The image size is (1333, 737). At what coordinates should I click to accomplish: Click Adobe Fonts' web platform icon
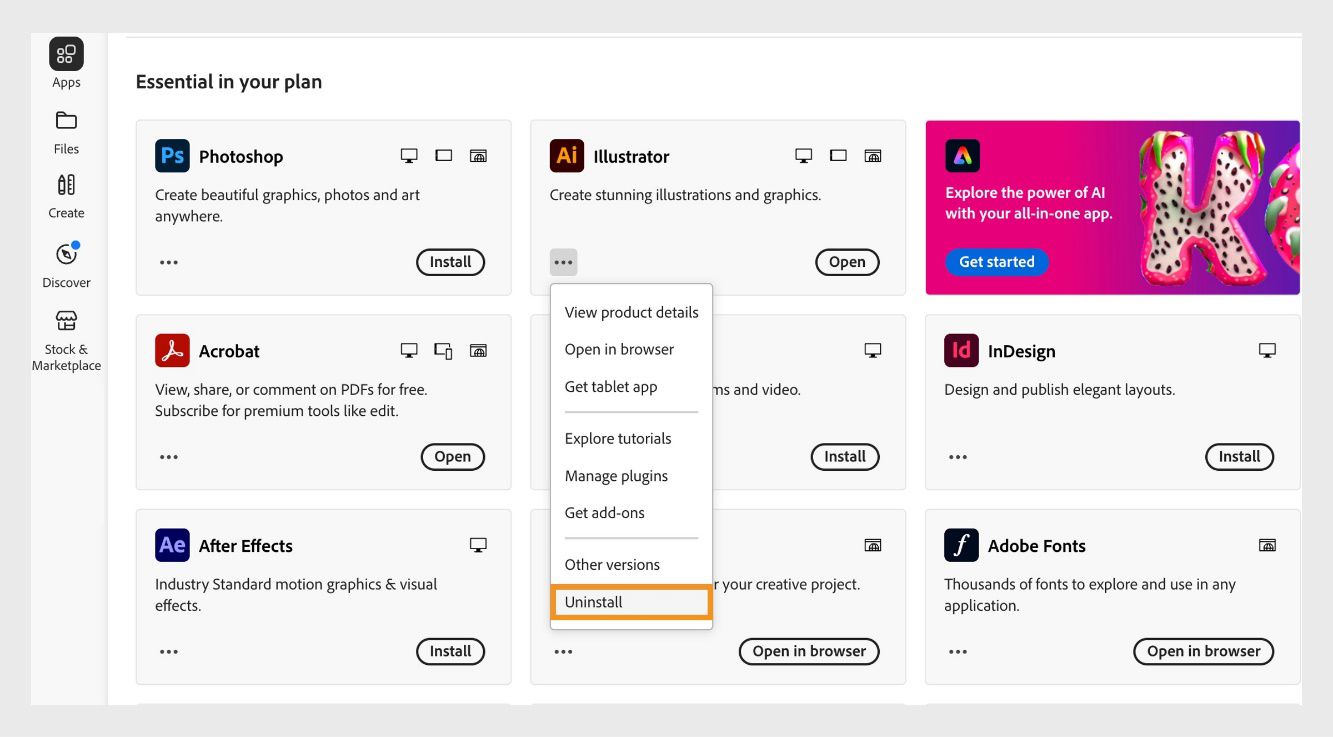point(1267,545)
